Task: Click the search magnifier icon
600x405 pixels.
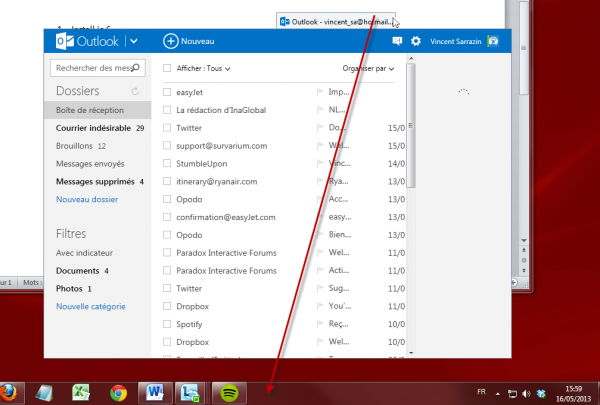Action: pos(135,68)
